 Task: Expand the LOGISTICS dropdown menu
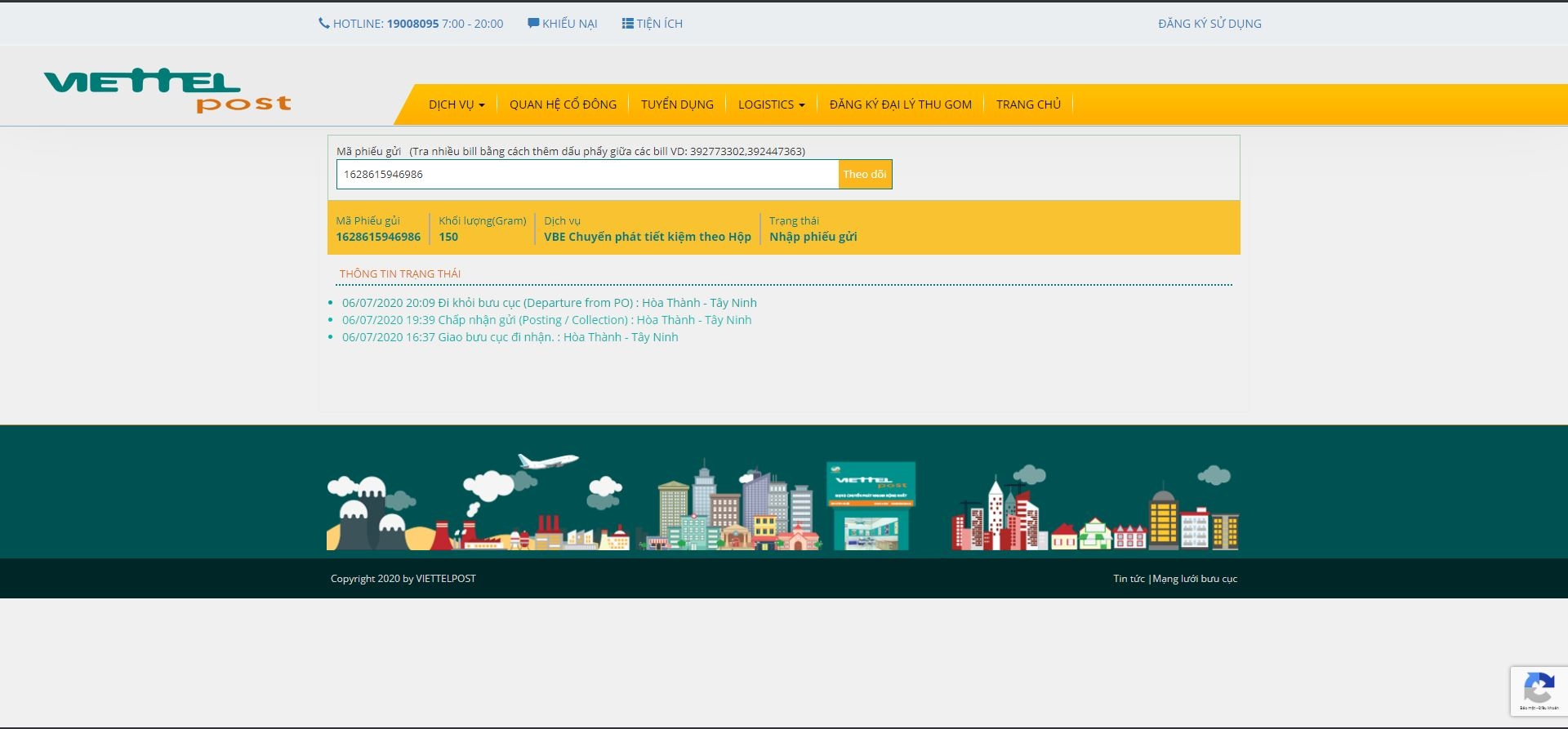pos(771,104)
